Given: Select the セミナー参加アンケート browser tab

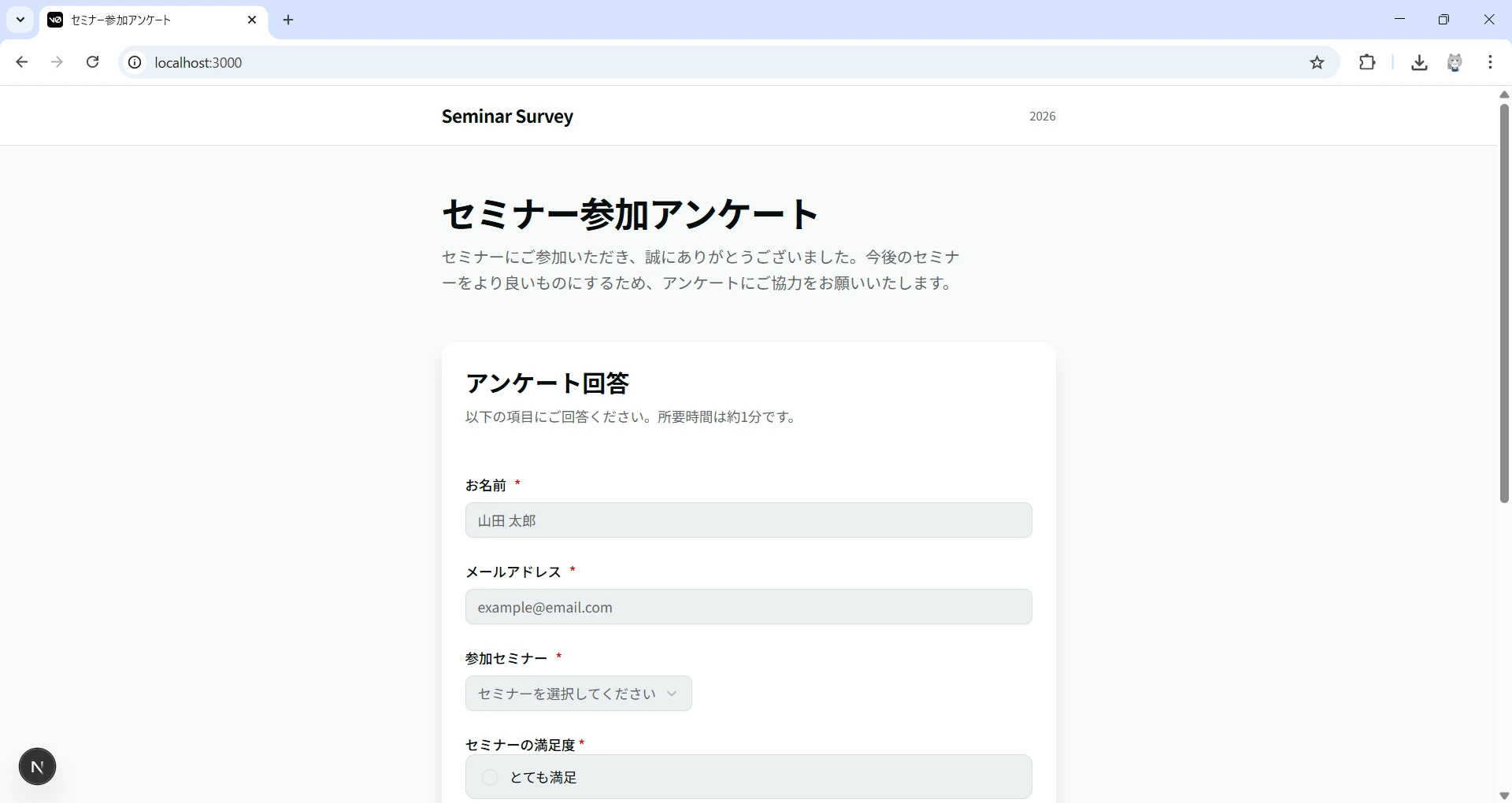Looking at the screenshot, I should (154, 20).
